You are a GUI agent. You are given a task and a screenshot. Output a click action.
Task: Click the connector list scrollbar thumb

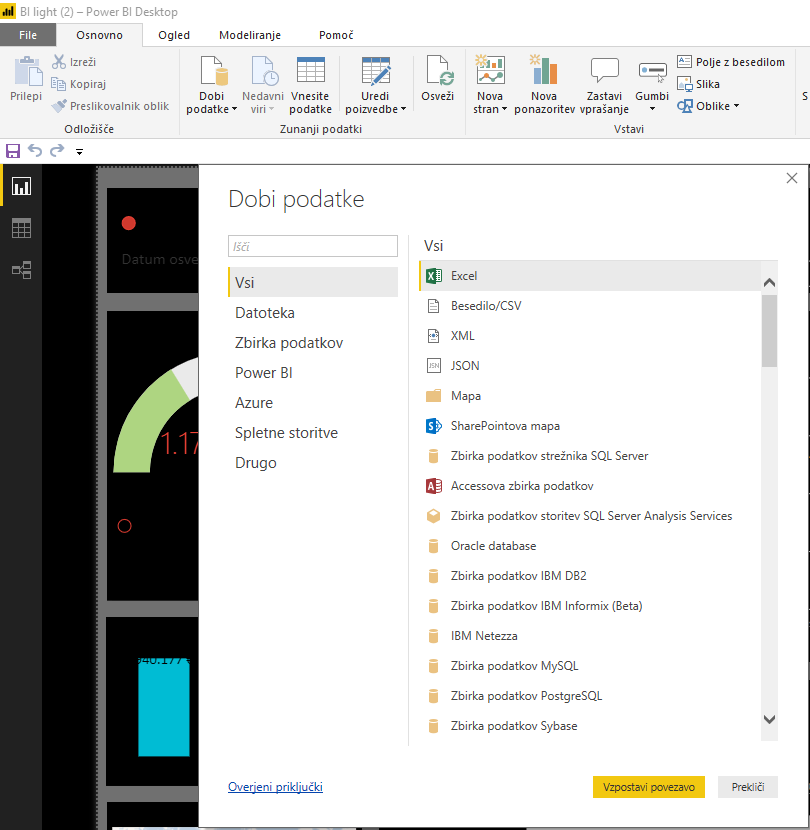pyautogui.click(x=769, y=331)
